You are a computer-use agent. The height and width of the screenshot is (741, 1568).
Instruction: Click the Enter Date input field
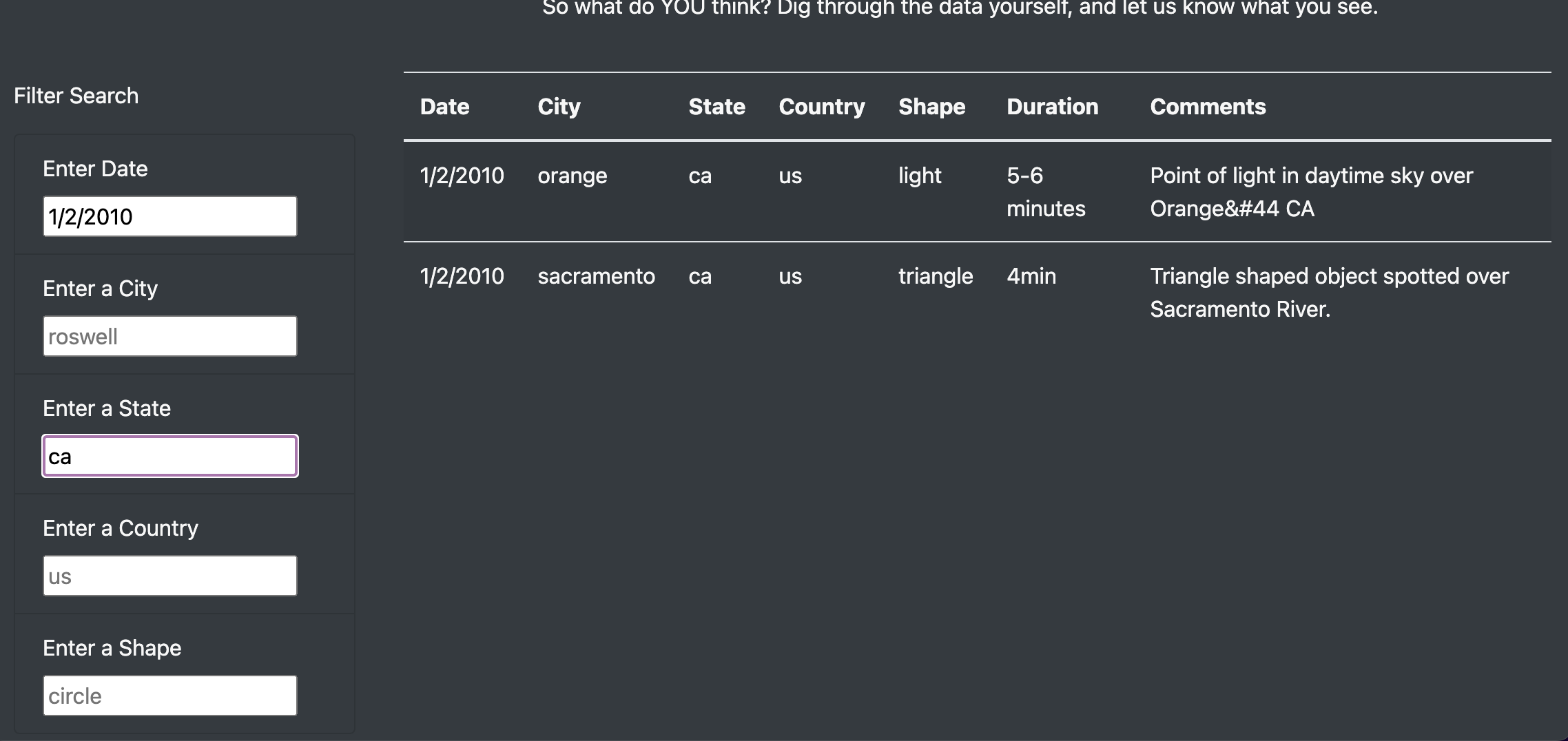pos(169,216)
